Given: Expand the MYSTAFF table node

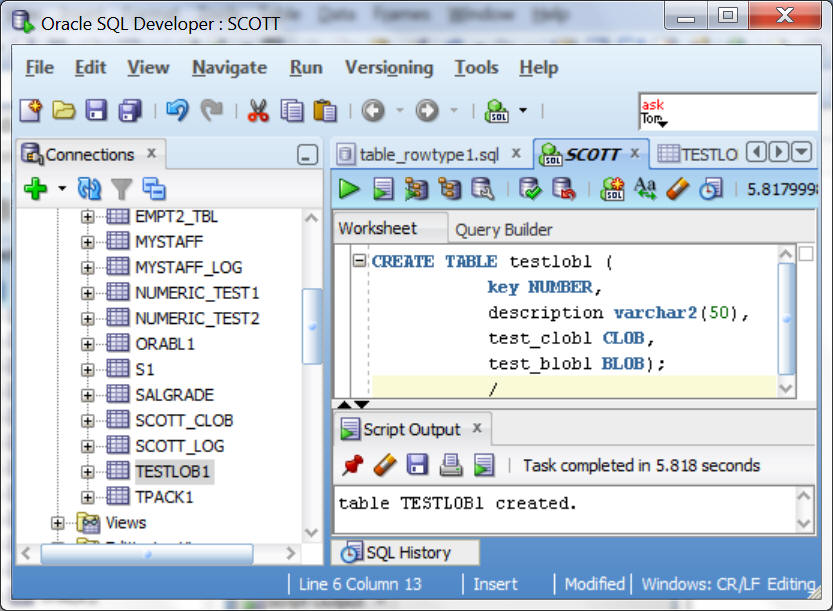Looking at the screenshot, I should coord(88,242).
